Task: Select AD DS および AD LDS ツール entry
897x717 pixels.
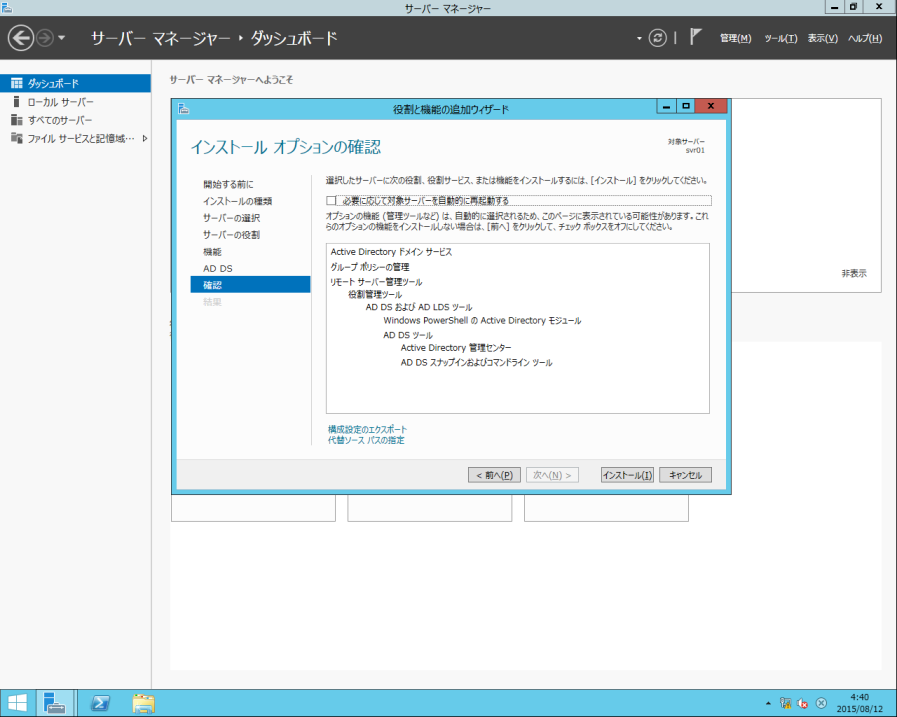Action: click(419, 307)
